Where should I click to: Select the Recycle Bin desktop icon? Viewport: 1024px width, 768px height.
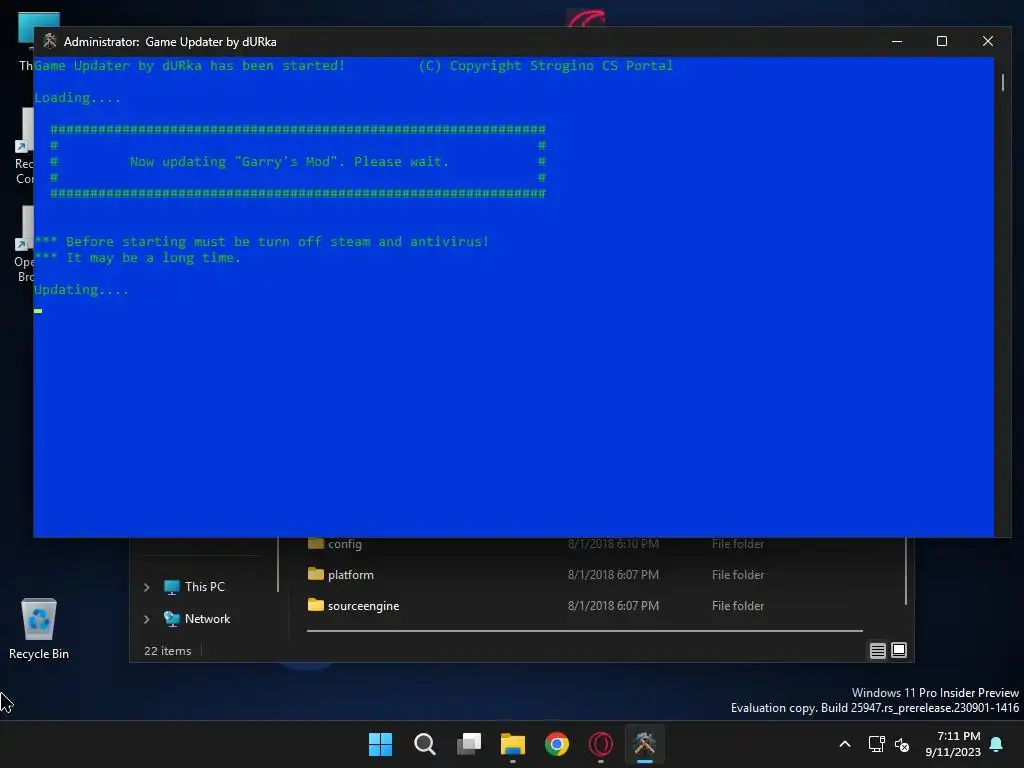(x=39, y=629)
